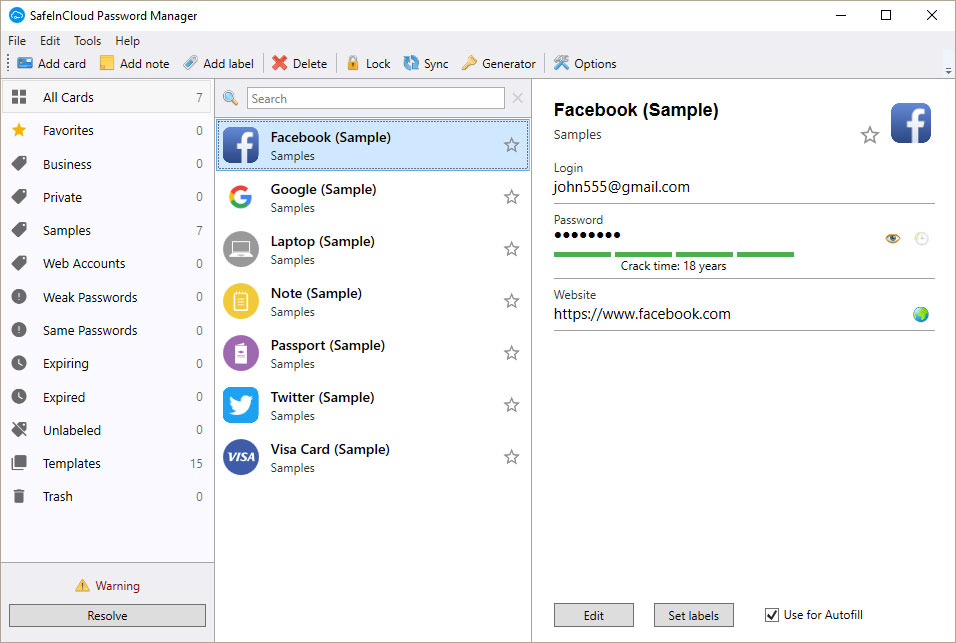This screenshot has height=643, width=956.
Task: Open Templates in the sidebar
Action: (x=107, y=463)
